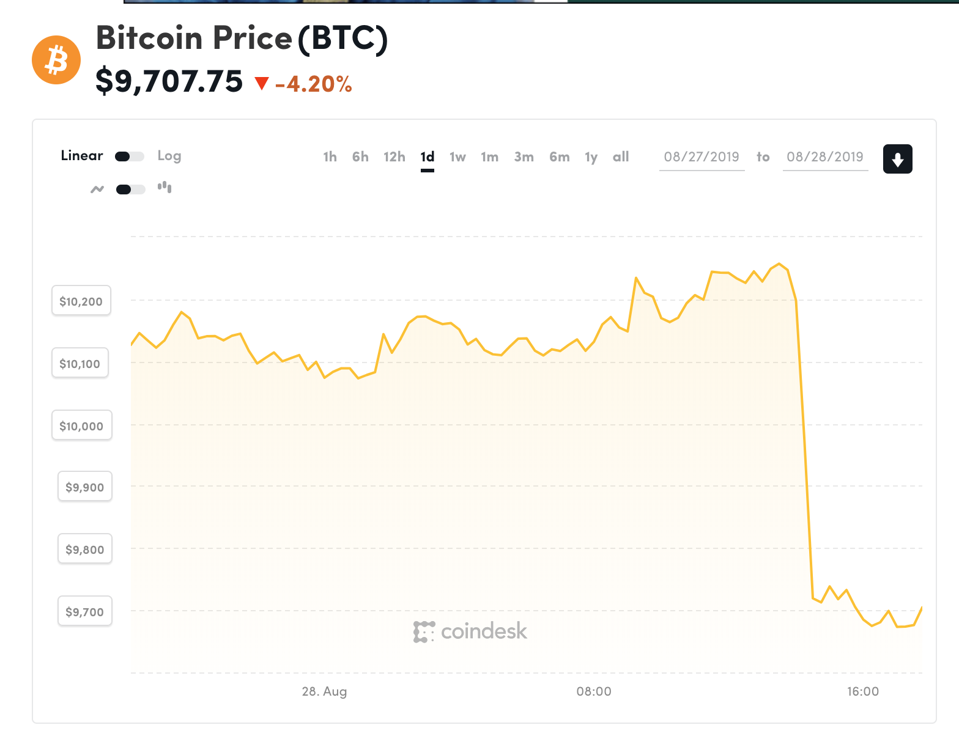The image size is (959, 736).
Task: Open the 08/28/2019 end date field
Action: (824, 157)
